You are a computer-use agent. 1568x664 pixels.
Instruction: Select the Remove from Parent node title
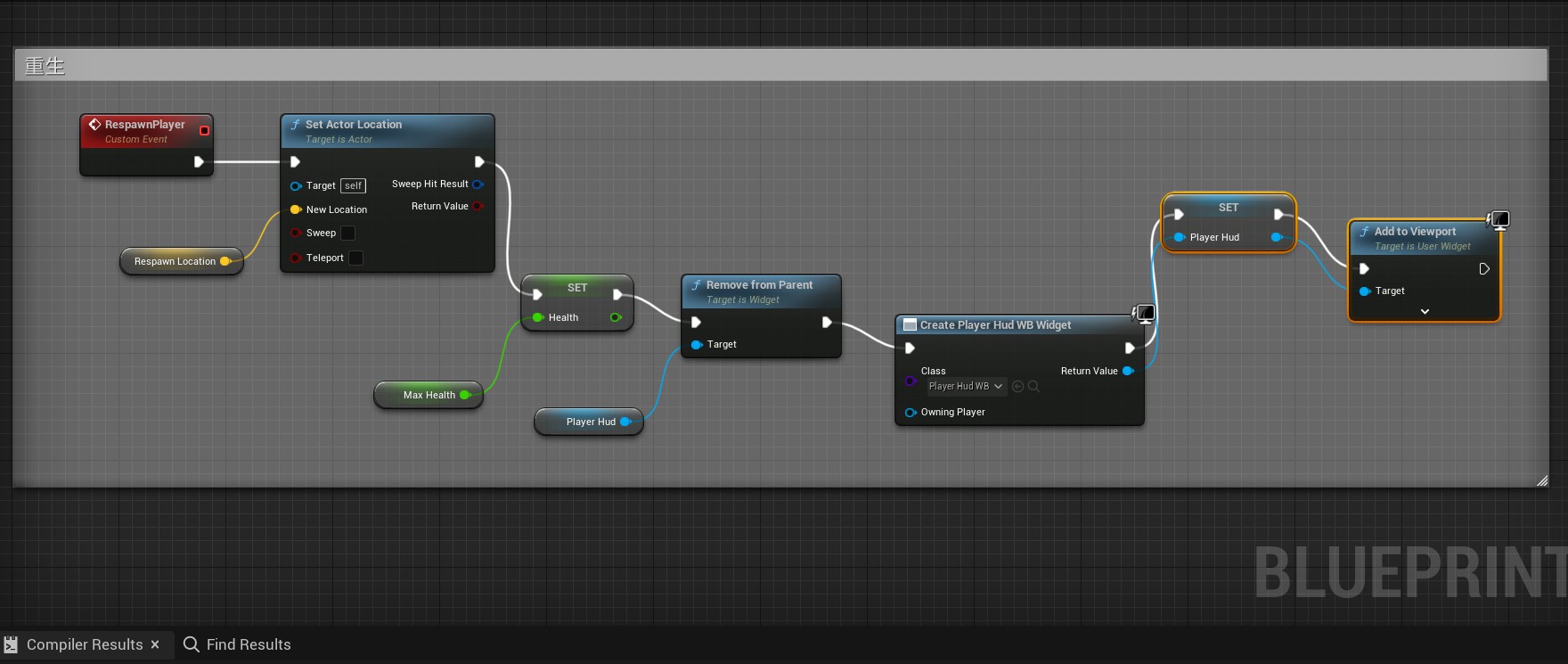[x=759, y=285]
